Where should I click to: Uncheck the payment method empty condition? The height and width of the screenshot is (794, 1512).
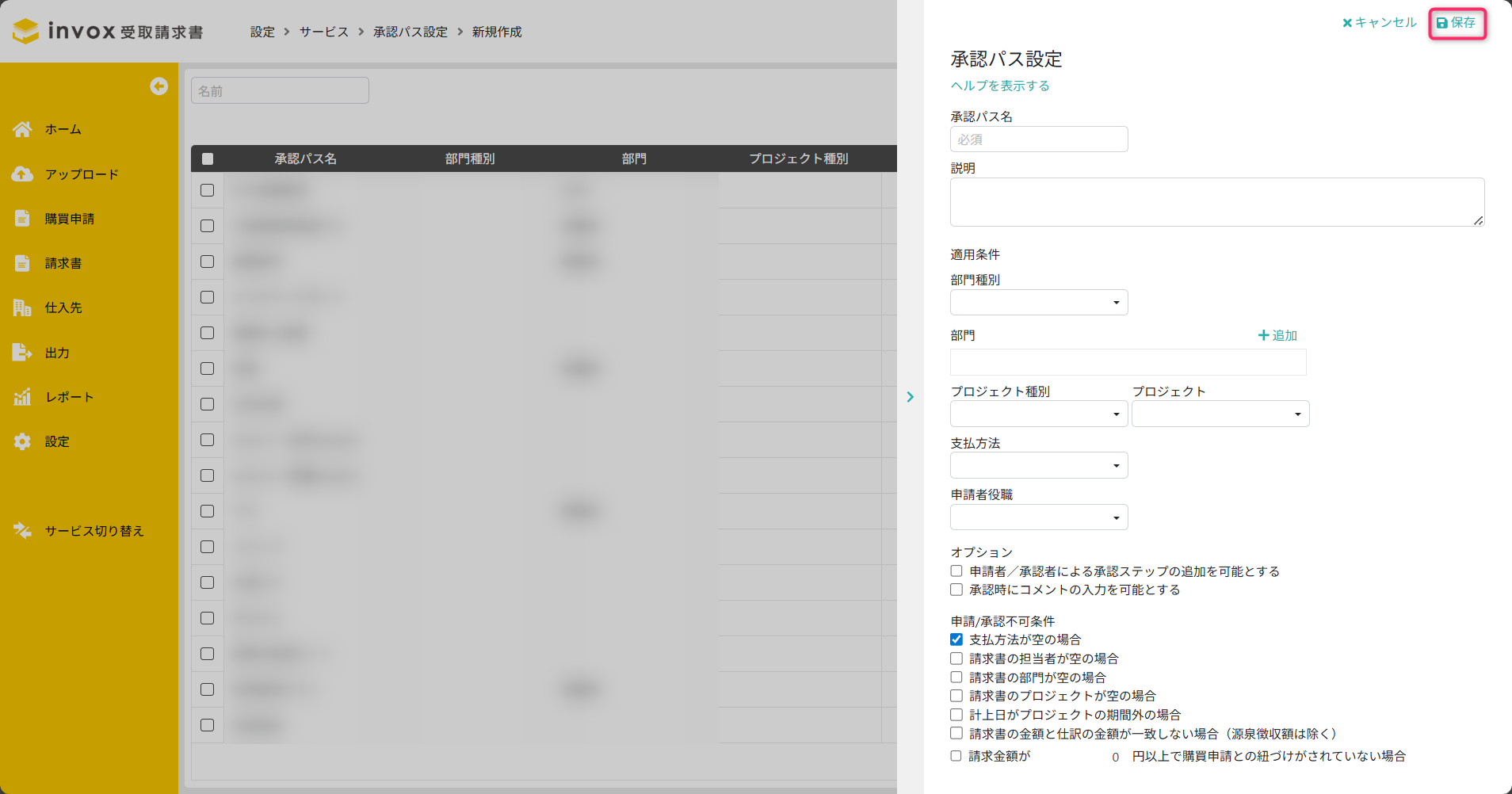tap(956, 639)
